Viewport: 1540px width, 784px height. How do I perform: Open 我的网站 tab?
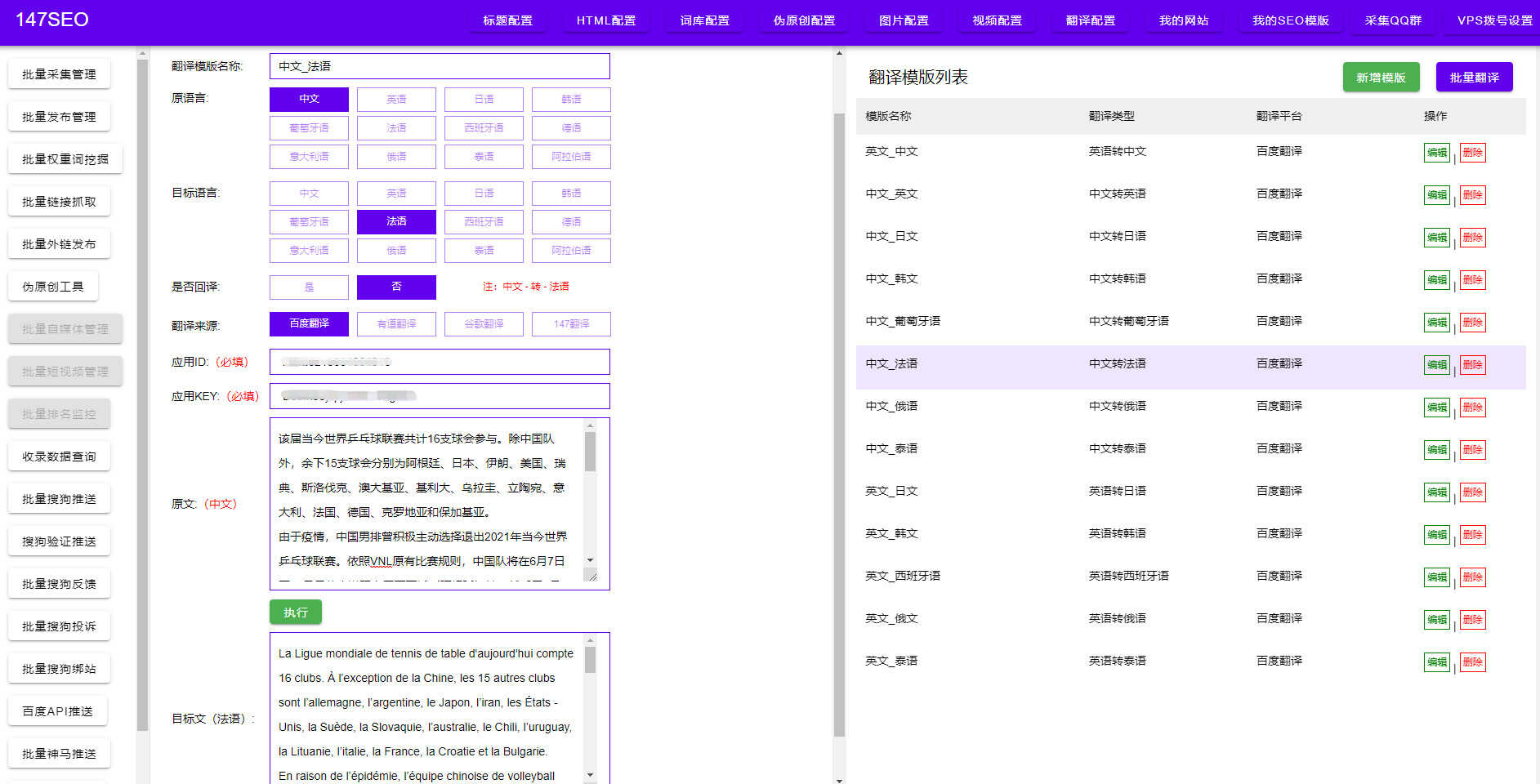pyautogui.click(x=1184, y=20)
